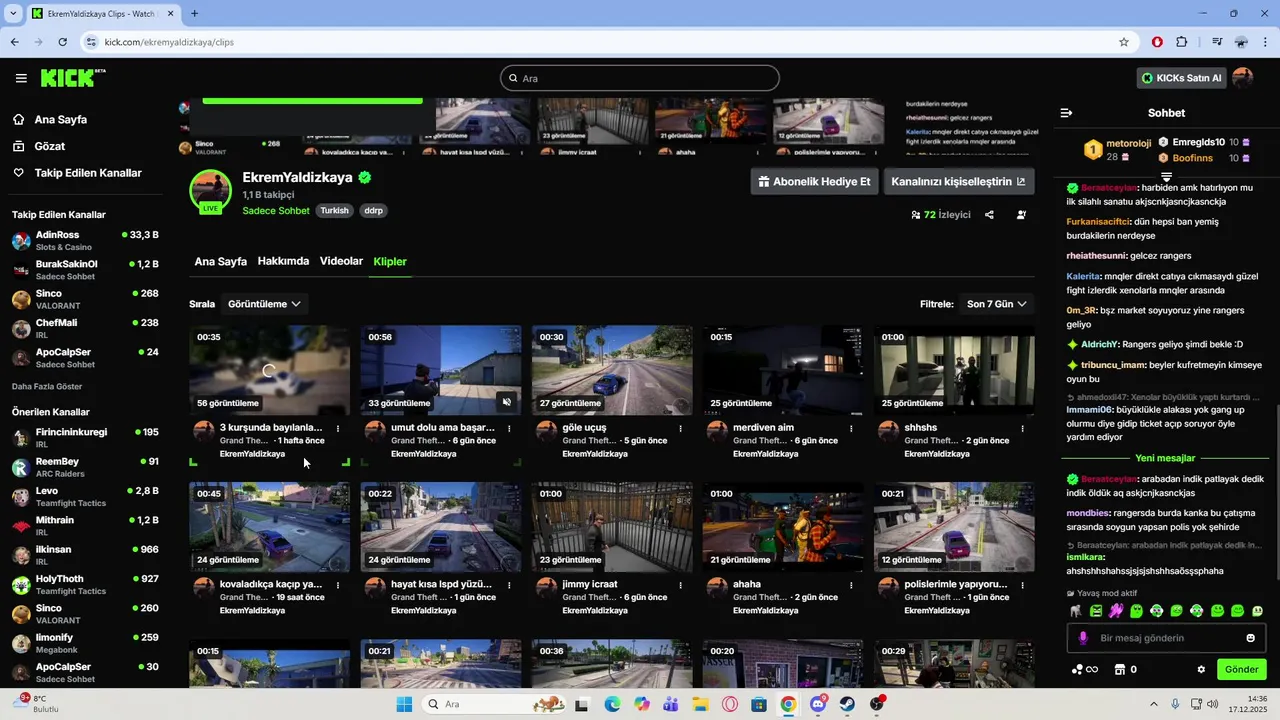Go to Ana Sayfa in the left sidebar
Image resolution: width=1280 pixels, height=720 pixels.
(x=60, y=119)
